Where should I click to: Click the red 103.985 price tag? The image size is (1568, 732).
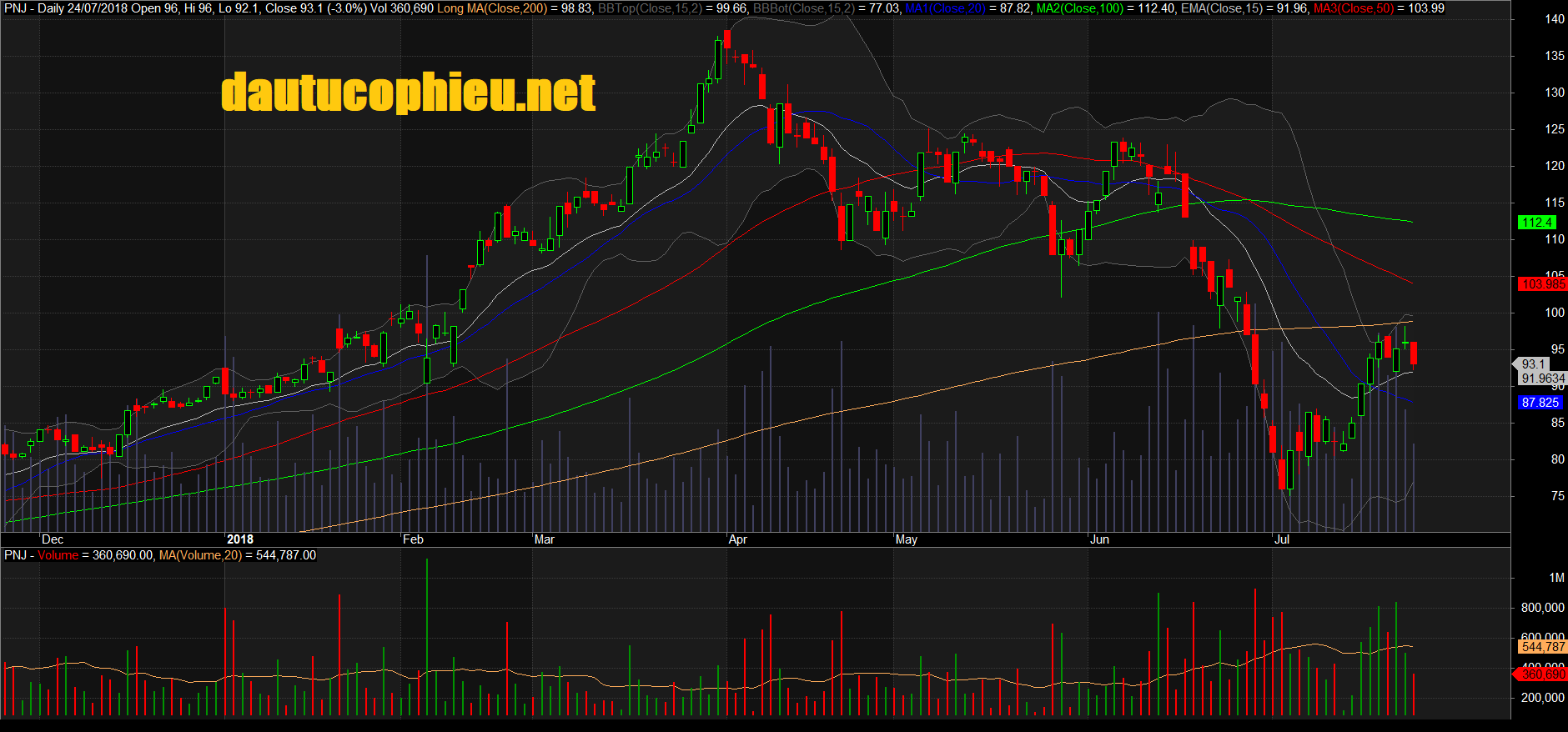tap(1542, 284)
